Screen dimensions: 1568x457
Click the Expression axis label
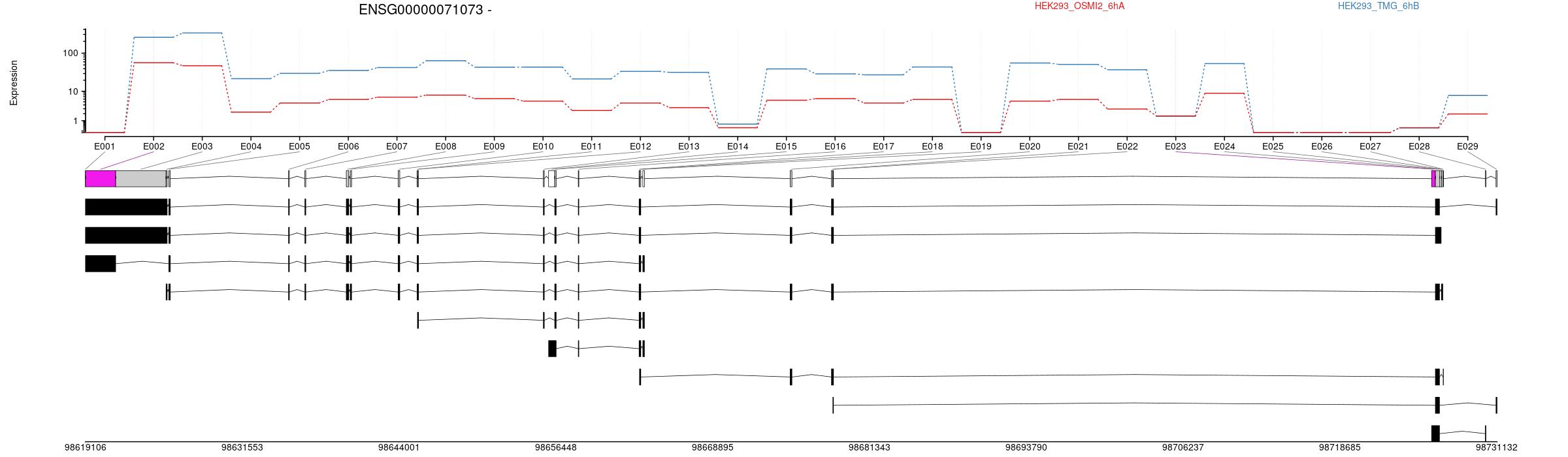[14, 83]
